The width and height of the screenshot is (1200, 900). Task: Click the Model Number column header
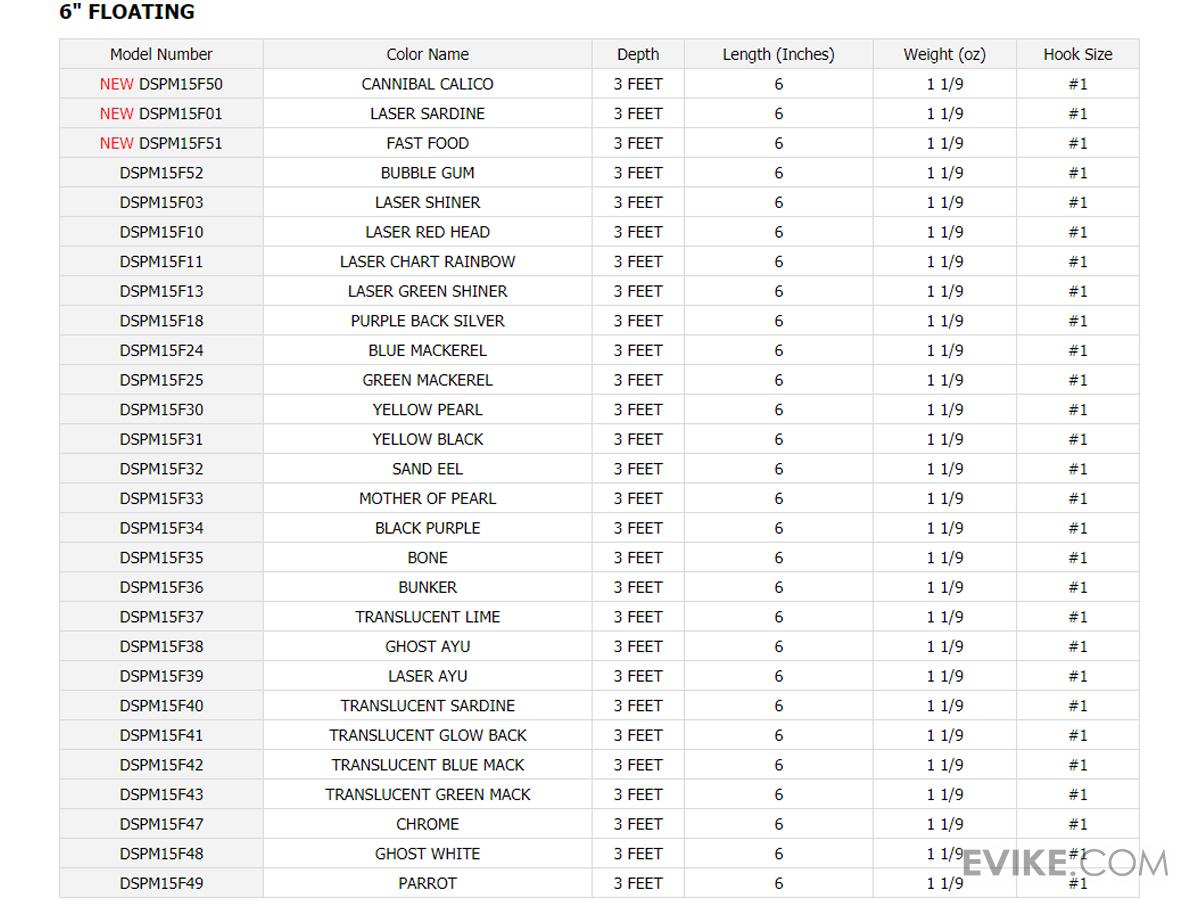click(161, 54)
